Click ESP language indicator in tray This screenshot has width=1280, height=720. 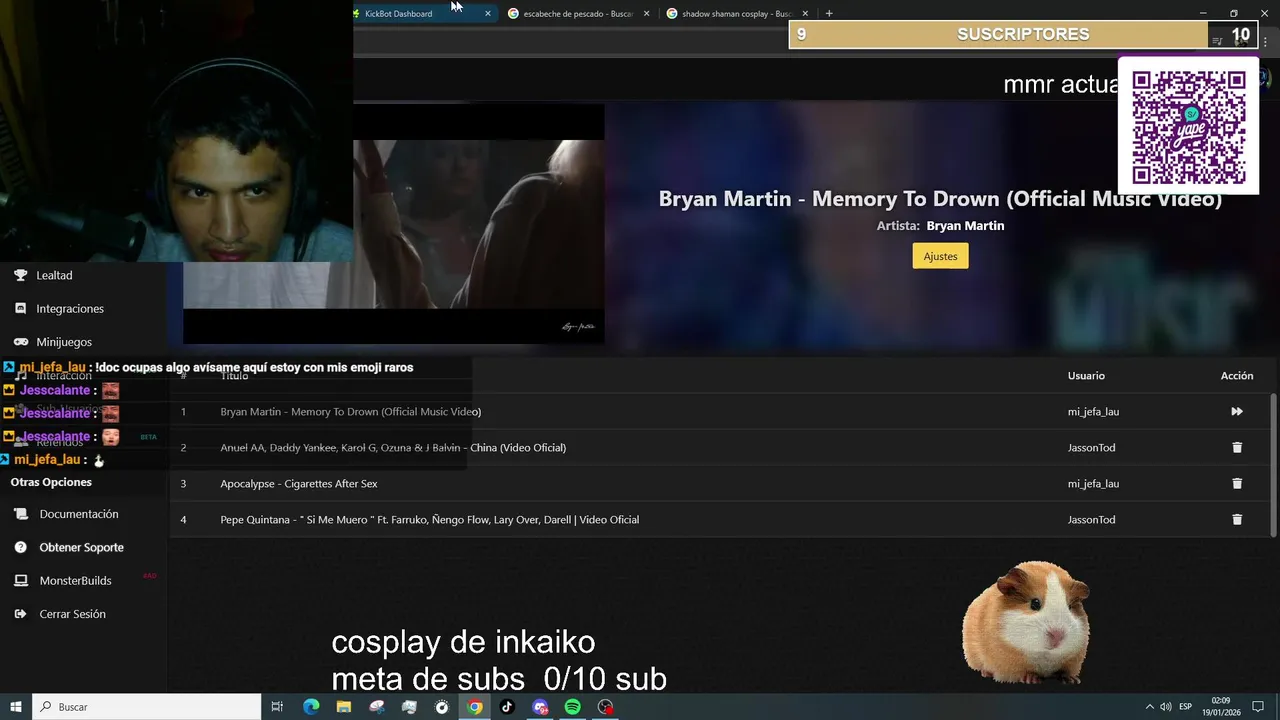point(1186,707)
